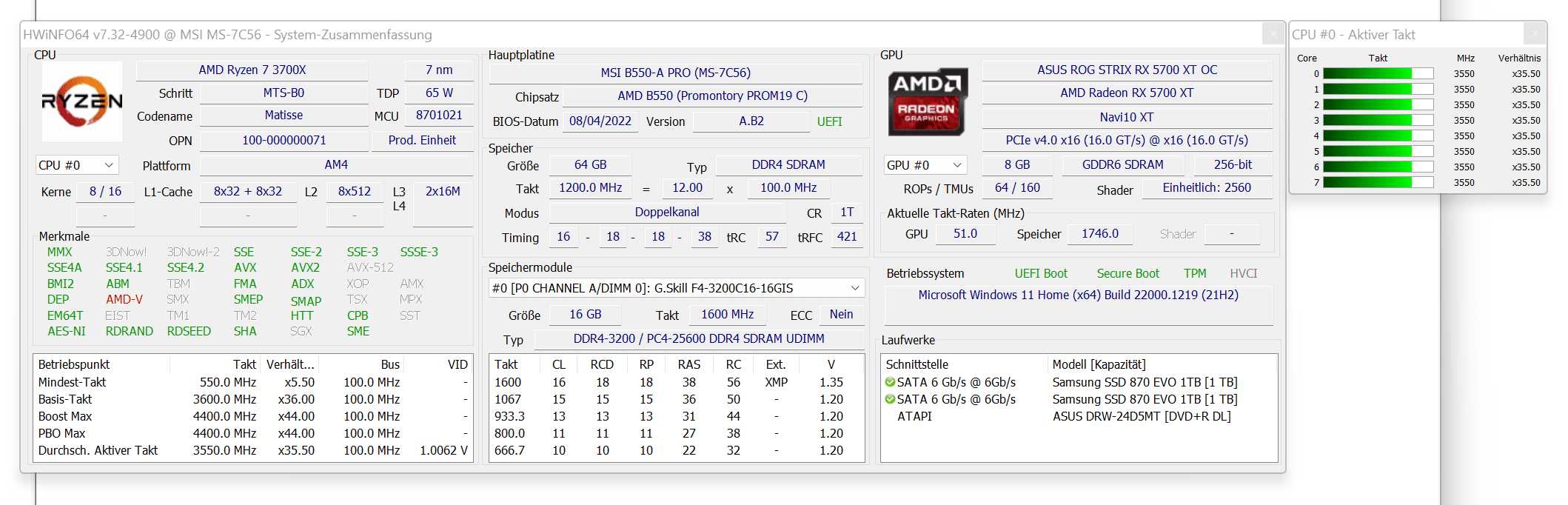Click the Ryzen CPU logo

(82, 101)
